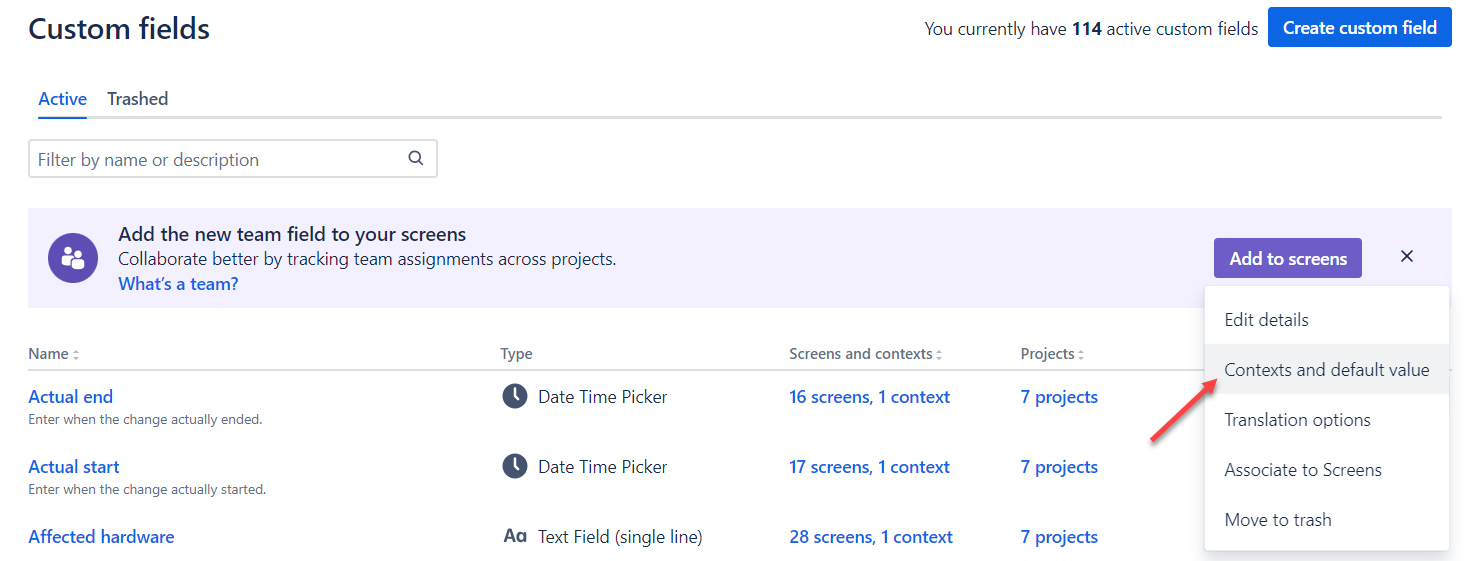Choose Contexts and default value menu item

click(x=1326, y=369)
